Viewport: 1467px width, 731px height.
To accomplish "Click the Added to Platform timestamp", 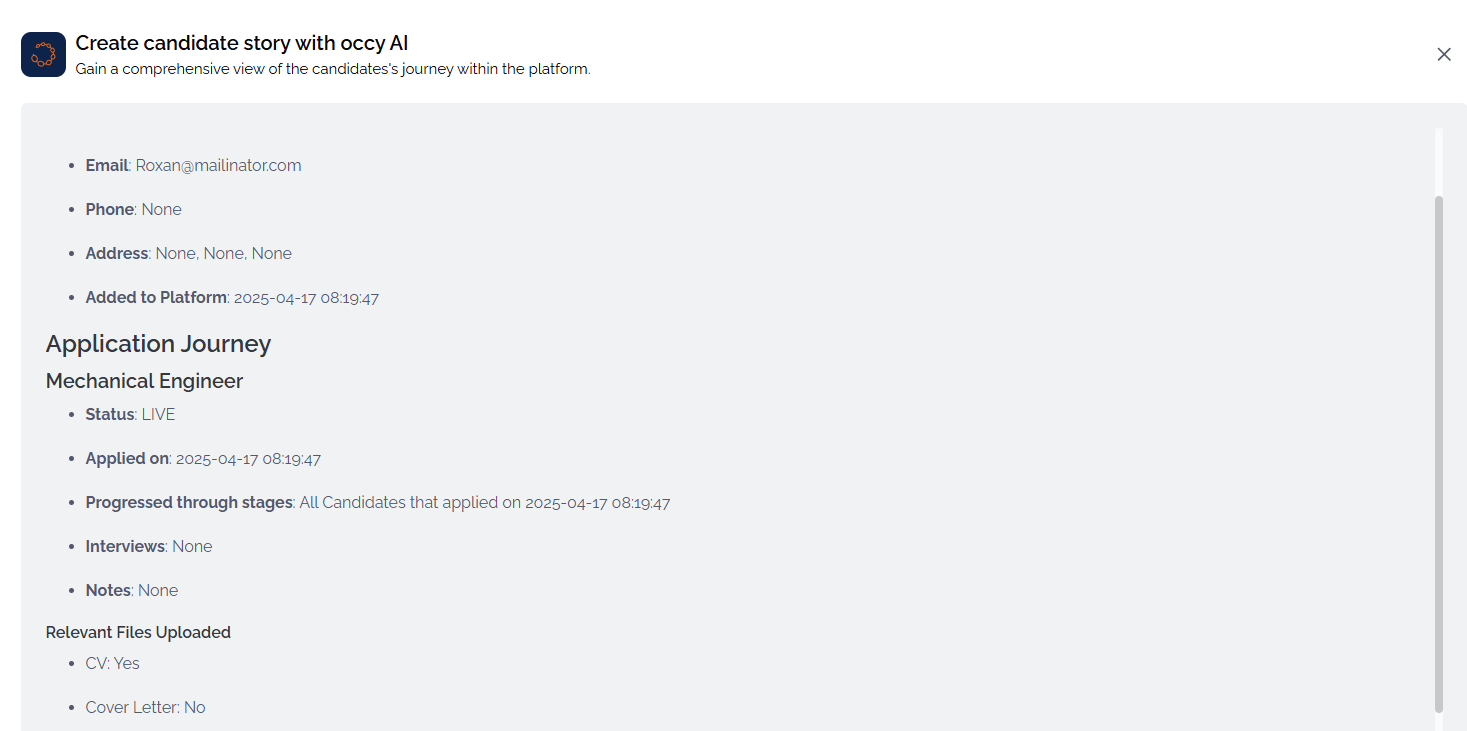I will click(306, 298).
